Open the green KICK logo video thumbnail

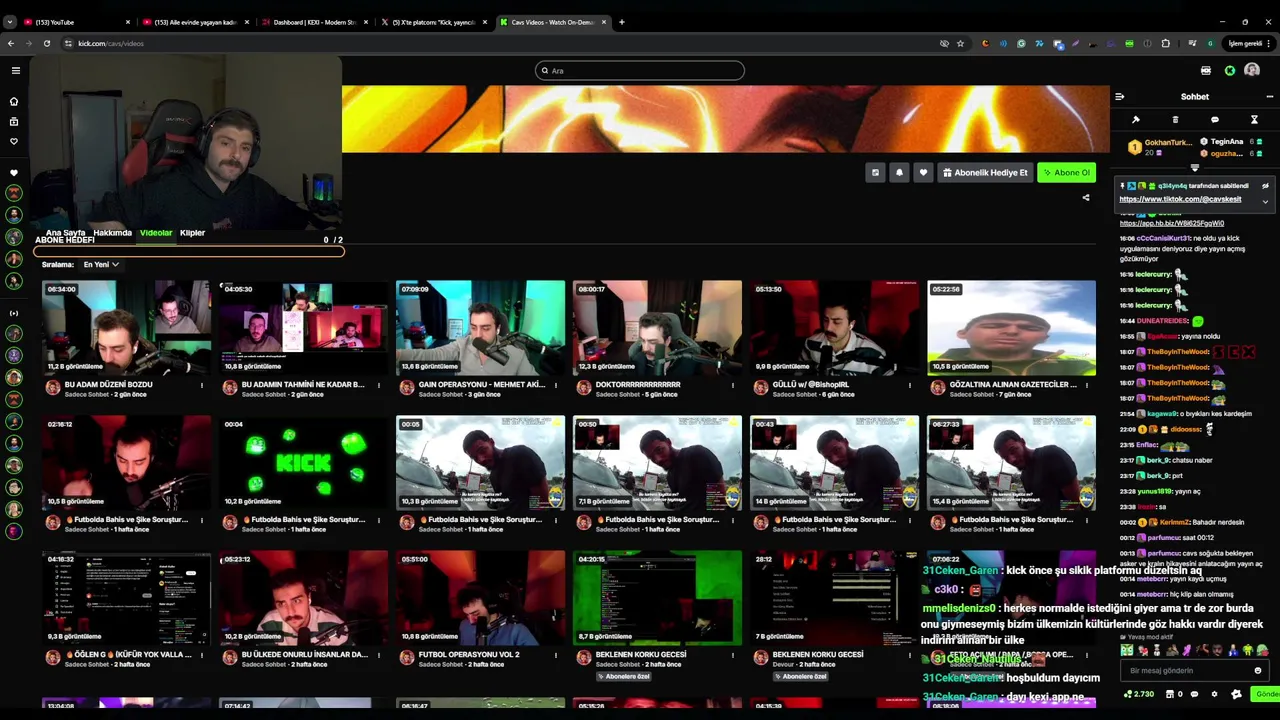point(303,463)
